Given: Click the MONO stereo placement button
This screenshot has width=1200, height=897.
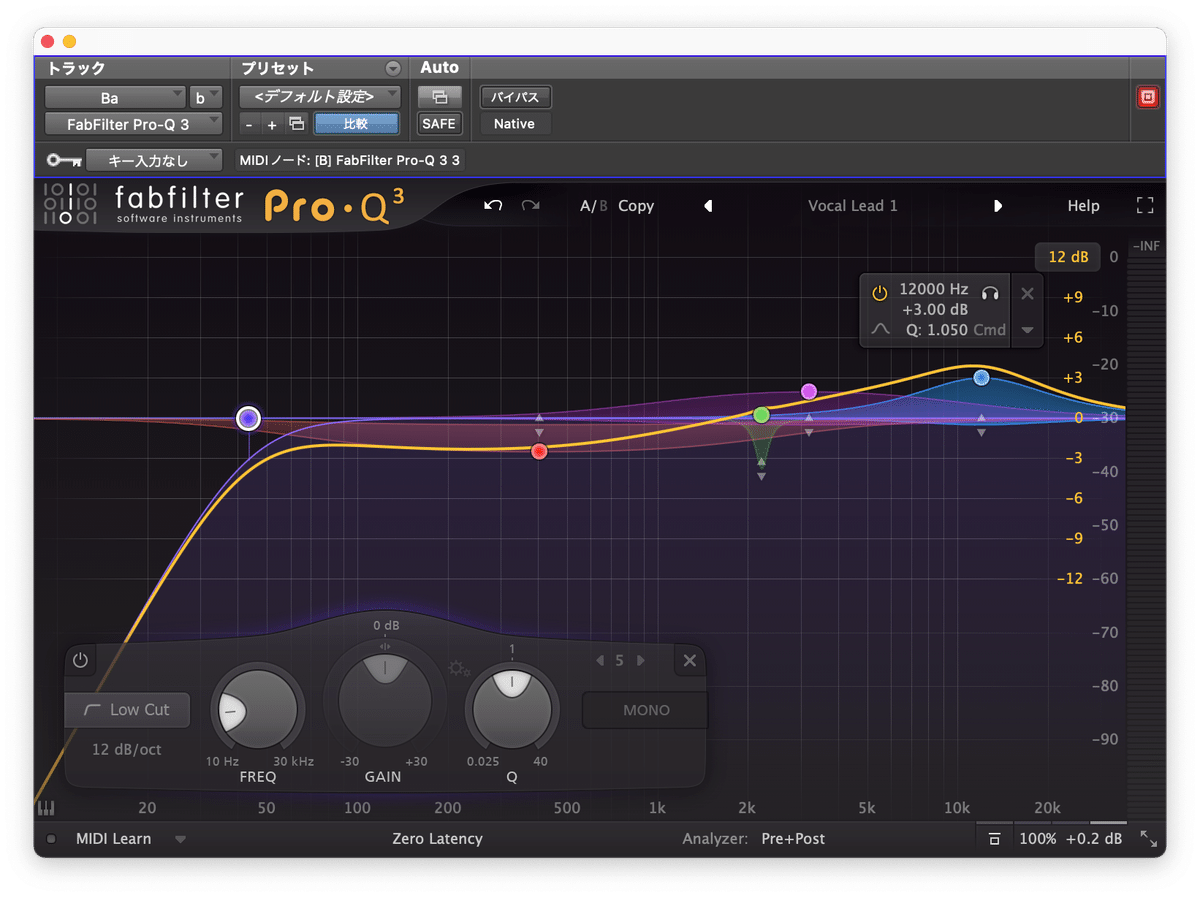Looking at the screenshot, I should click(645, 710).
